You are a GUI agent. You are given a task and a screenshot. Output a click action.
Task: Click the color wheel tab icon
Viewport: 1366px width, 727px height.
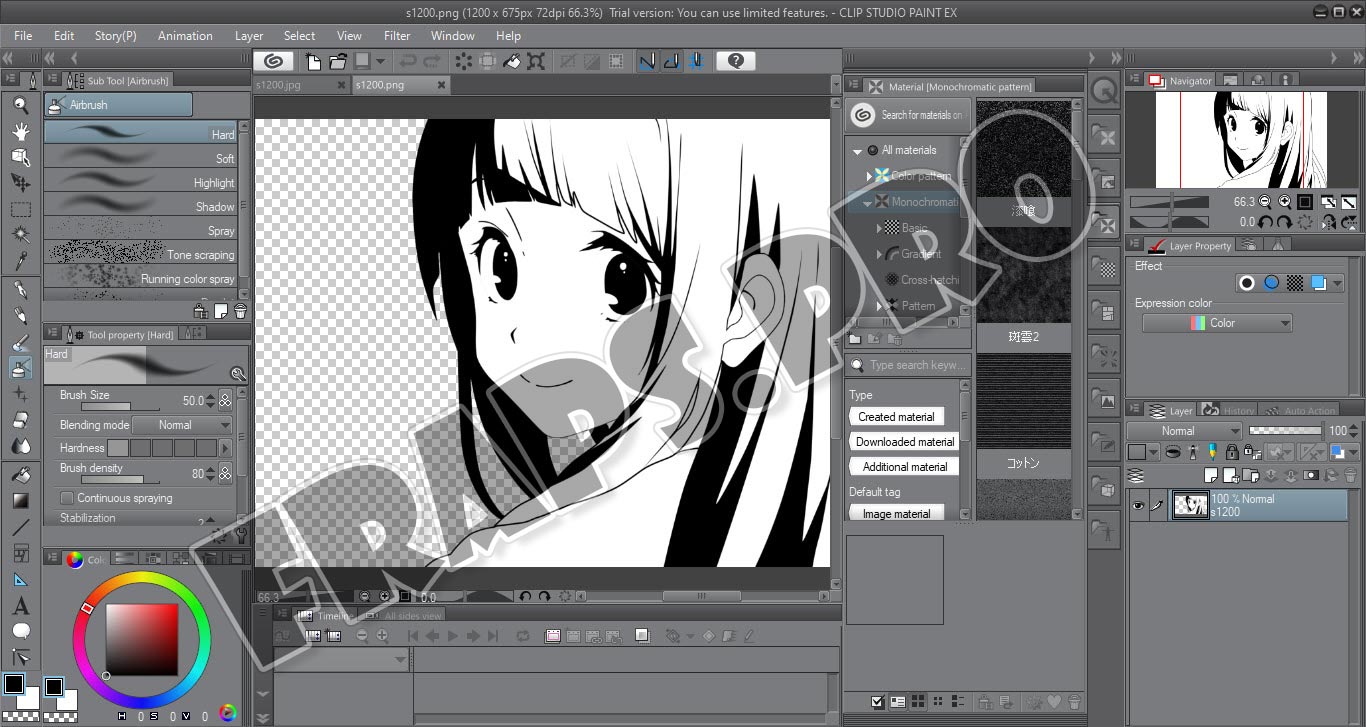coord(74,560)
